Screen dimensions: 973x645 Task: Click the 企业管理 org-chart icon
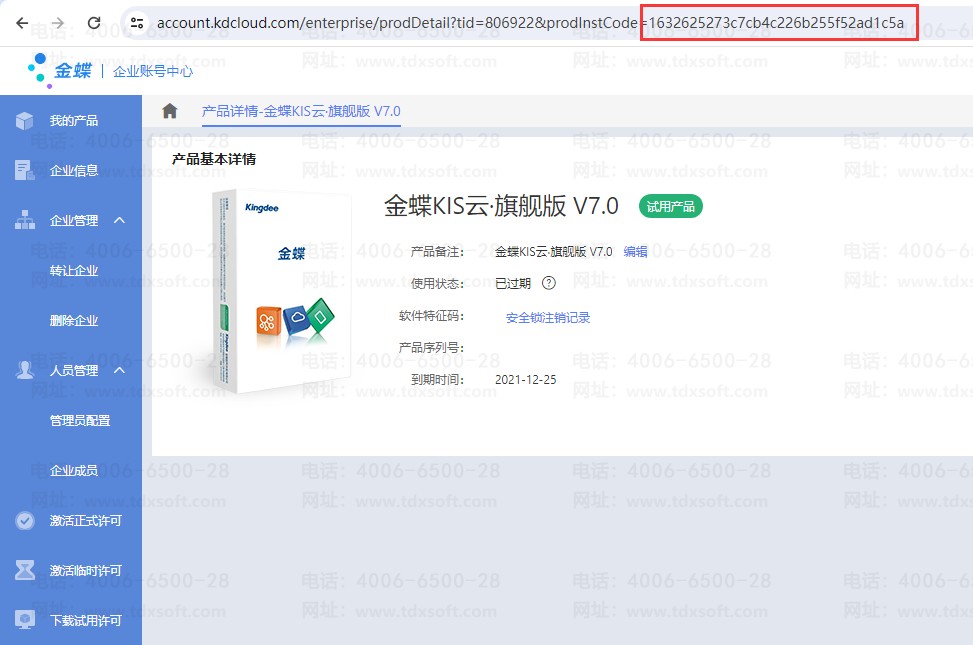point(24,220)
